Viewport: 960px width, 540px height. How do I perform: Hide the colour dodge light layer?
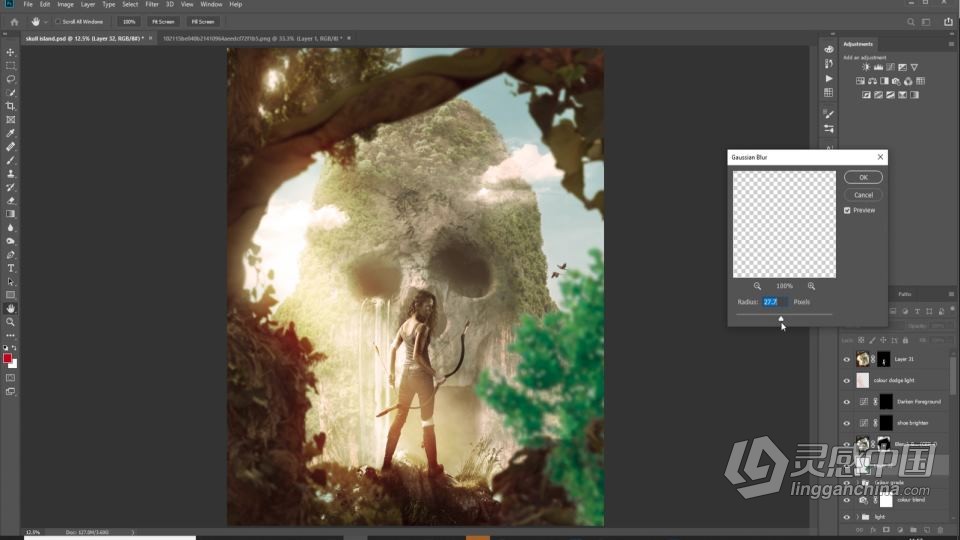[x=847, y=381]
